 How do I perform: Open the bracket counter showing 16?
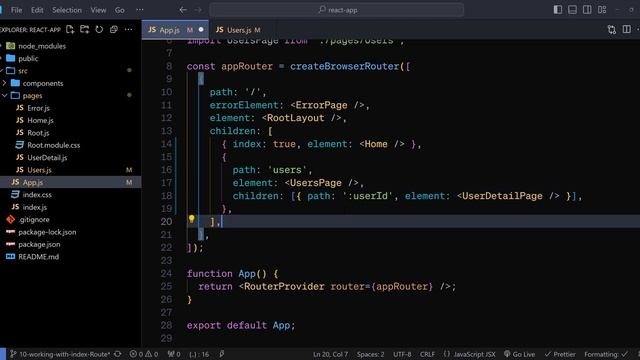coord(199,354)
